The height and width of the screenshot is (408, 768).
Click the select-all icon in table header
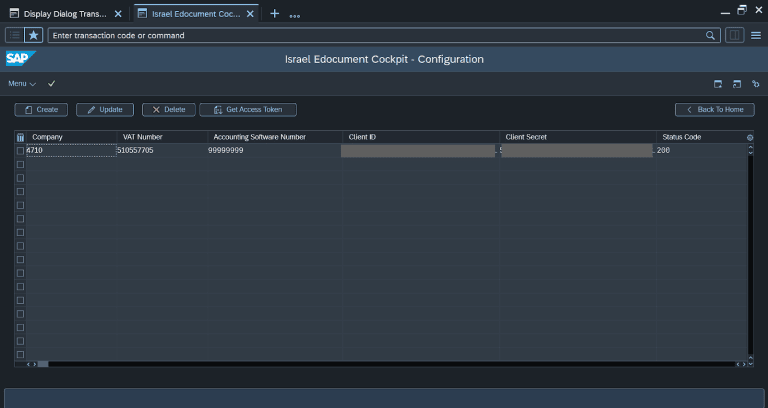point(20,137)
